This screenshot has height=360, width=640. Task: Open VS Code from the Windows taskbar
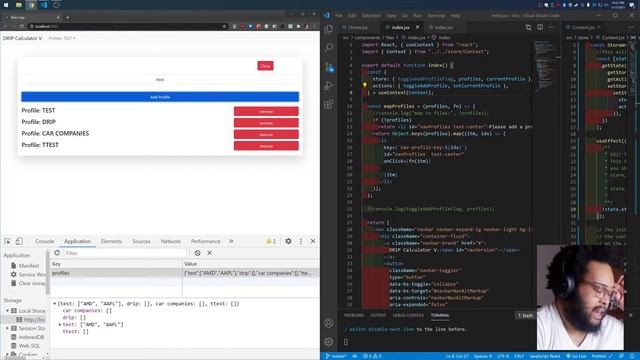pyautogui.click(x=44, y=5)
